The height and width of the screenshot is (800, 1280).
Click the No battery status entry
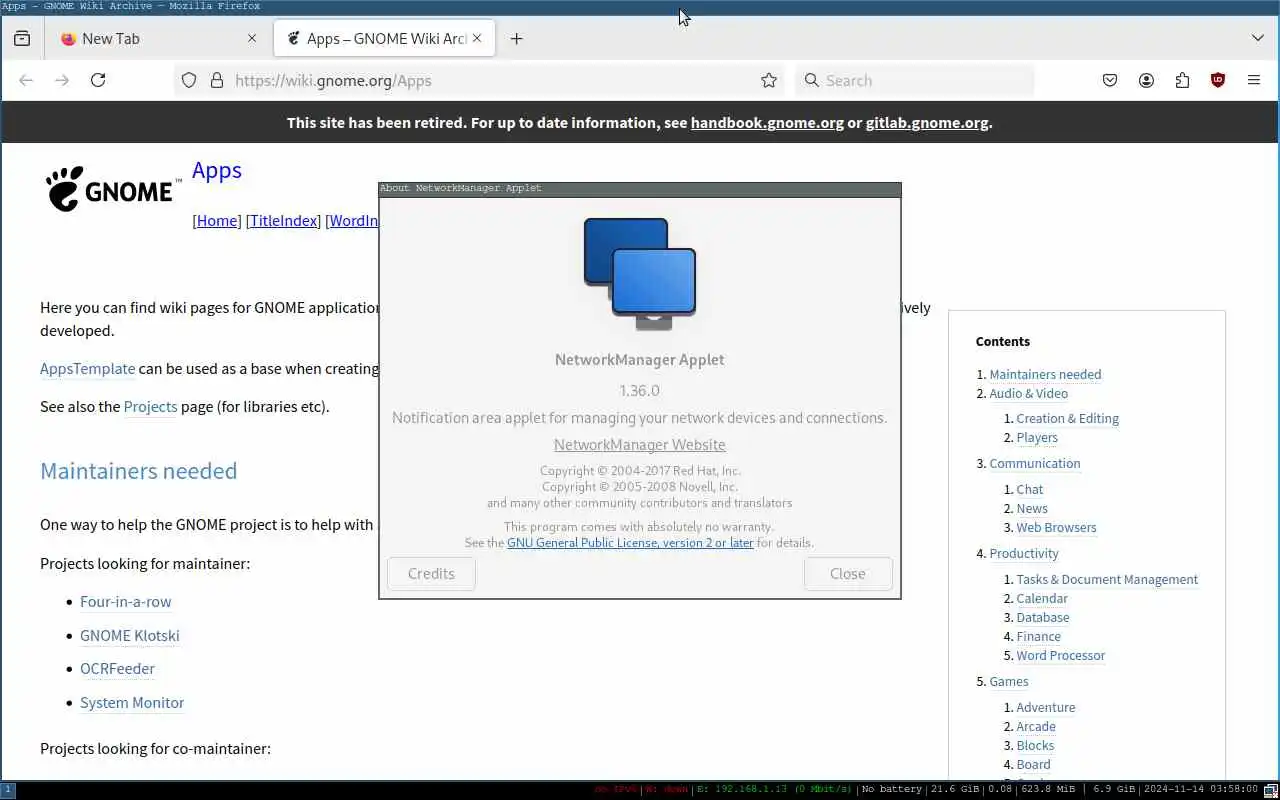pyautogui.click(x=892, y=790)
